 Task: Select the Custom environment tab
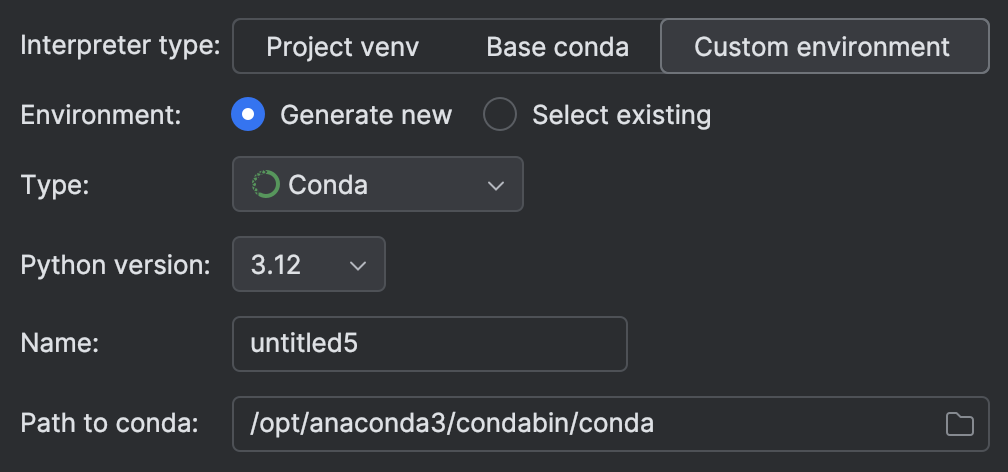click(825, 46)
